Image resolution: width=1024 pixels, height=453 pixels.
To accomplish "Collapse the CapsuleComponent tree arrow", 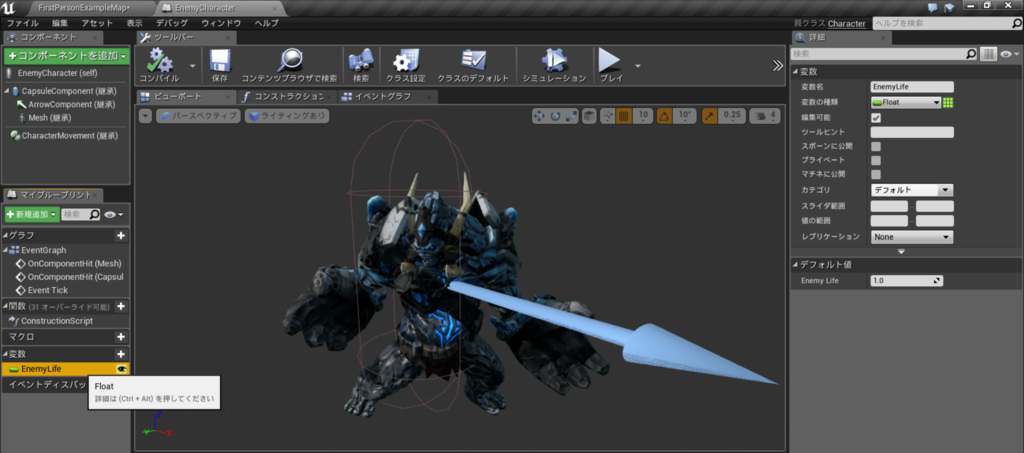I will [x=7, y=91].
